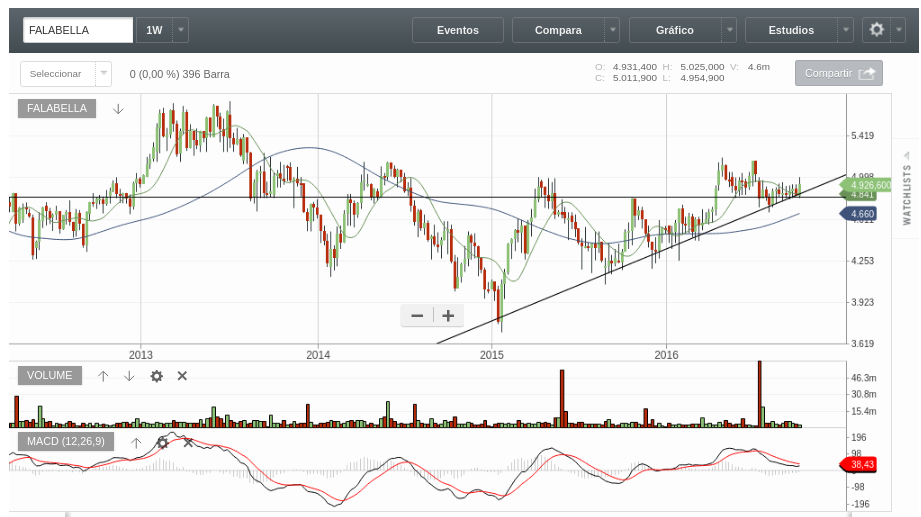The width and height of the screenshot is (921, 517).
Task: Click the 2015 time axis label
Action: pyautogui.click(x=492, y=355)
